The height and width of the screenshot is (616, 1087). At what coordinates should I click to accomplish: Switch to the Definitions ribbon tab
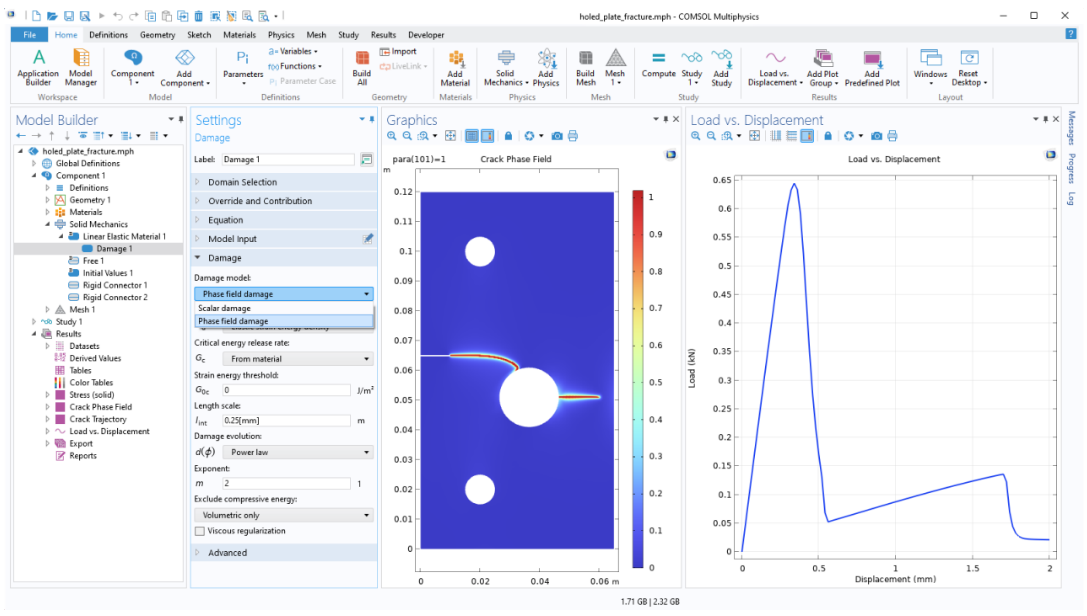108,35
